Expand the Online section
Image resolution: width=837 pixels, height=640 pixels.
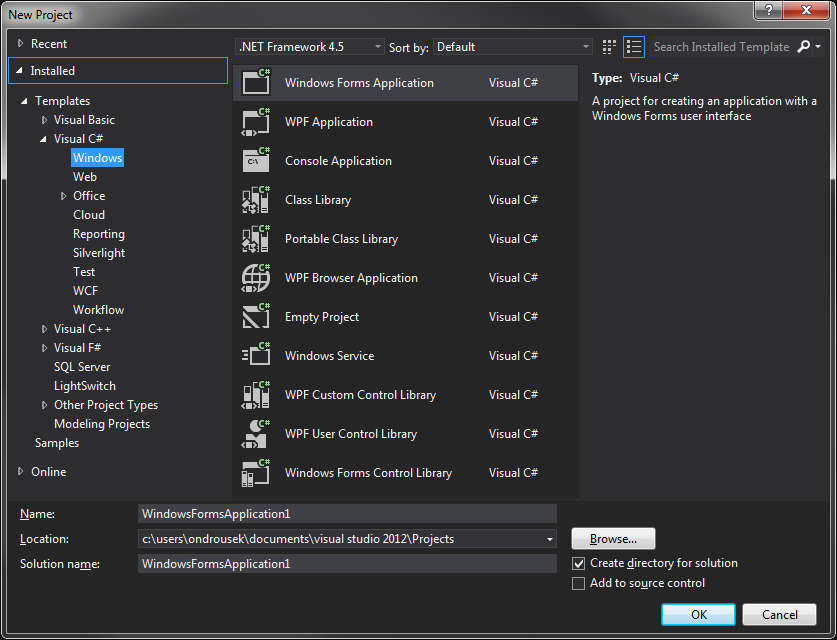20,471
